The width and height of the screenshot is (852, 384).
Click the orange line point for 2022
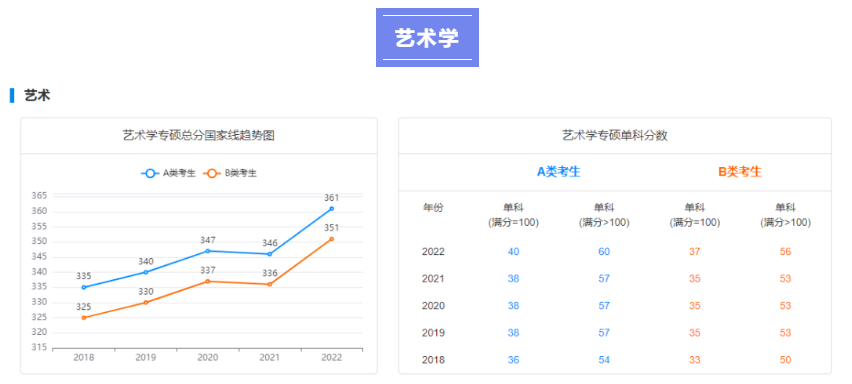(331, 239)
